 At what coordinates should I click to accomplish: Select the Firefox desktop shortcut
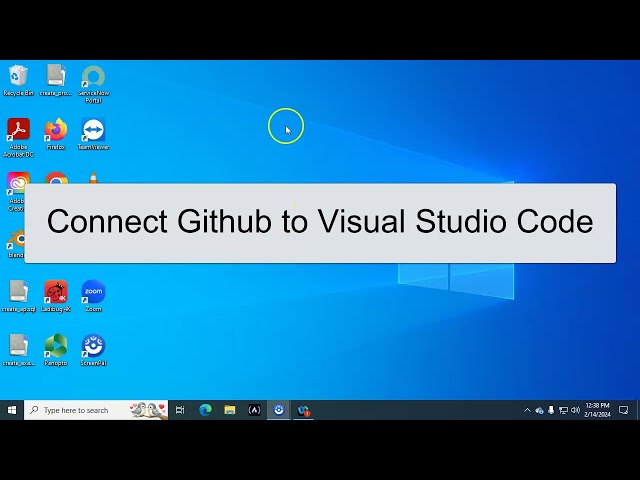tap(56, 134)
